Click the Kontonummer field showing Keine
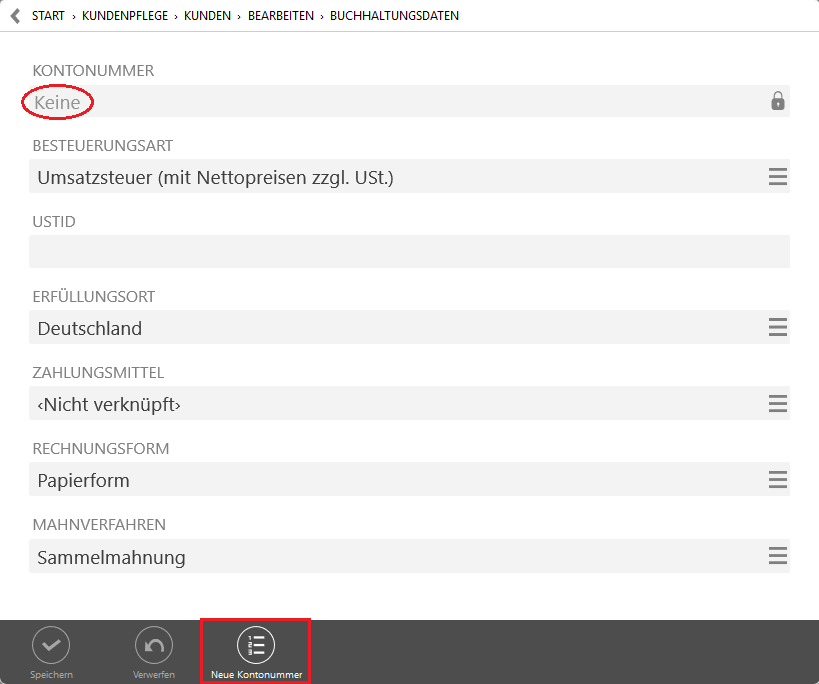 [x=390, y=101]
